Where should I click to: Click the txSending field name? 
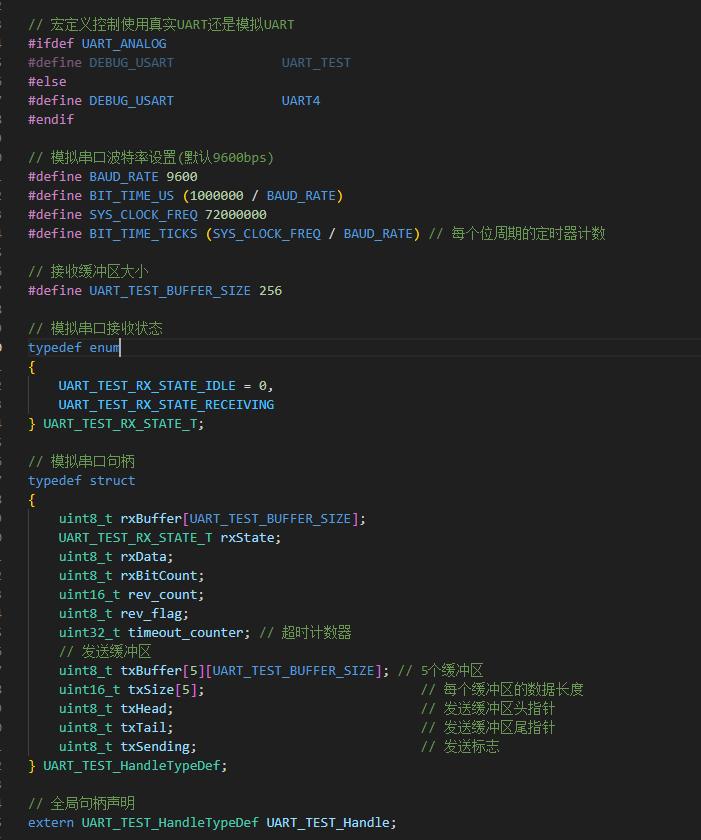[x=155, y=747]
